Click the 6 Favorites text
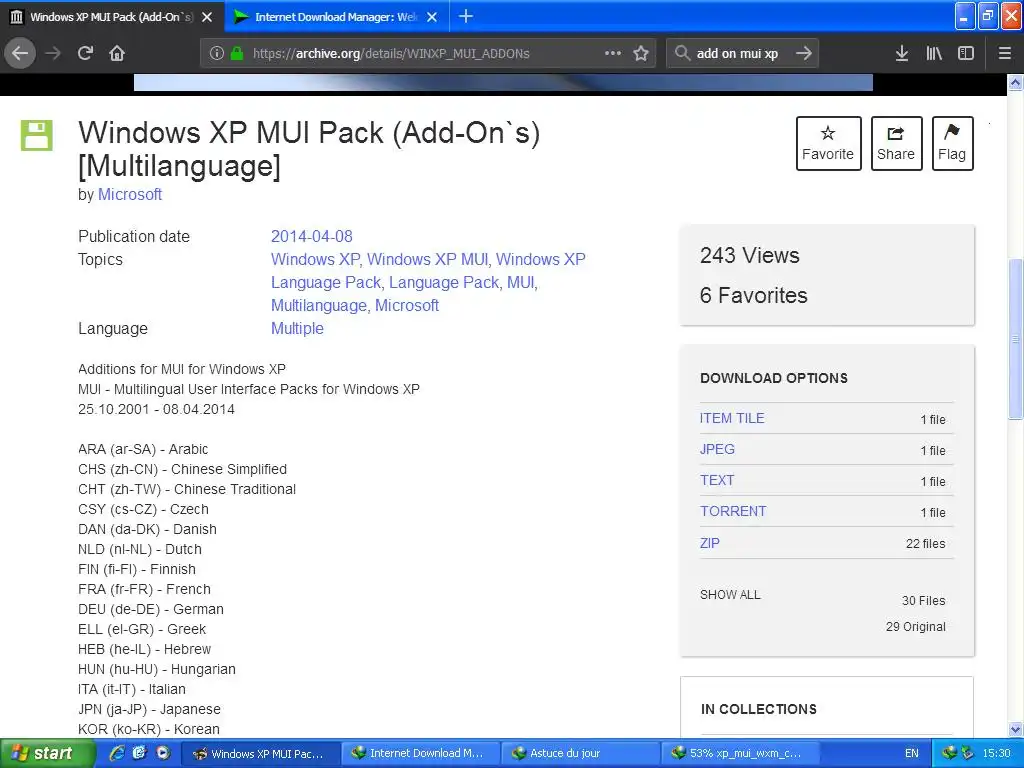Image resolution: width=1024 pixels, height=768 pixels. [754, 295]
